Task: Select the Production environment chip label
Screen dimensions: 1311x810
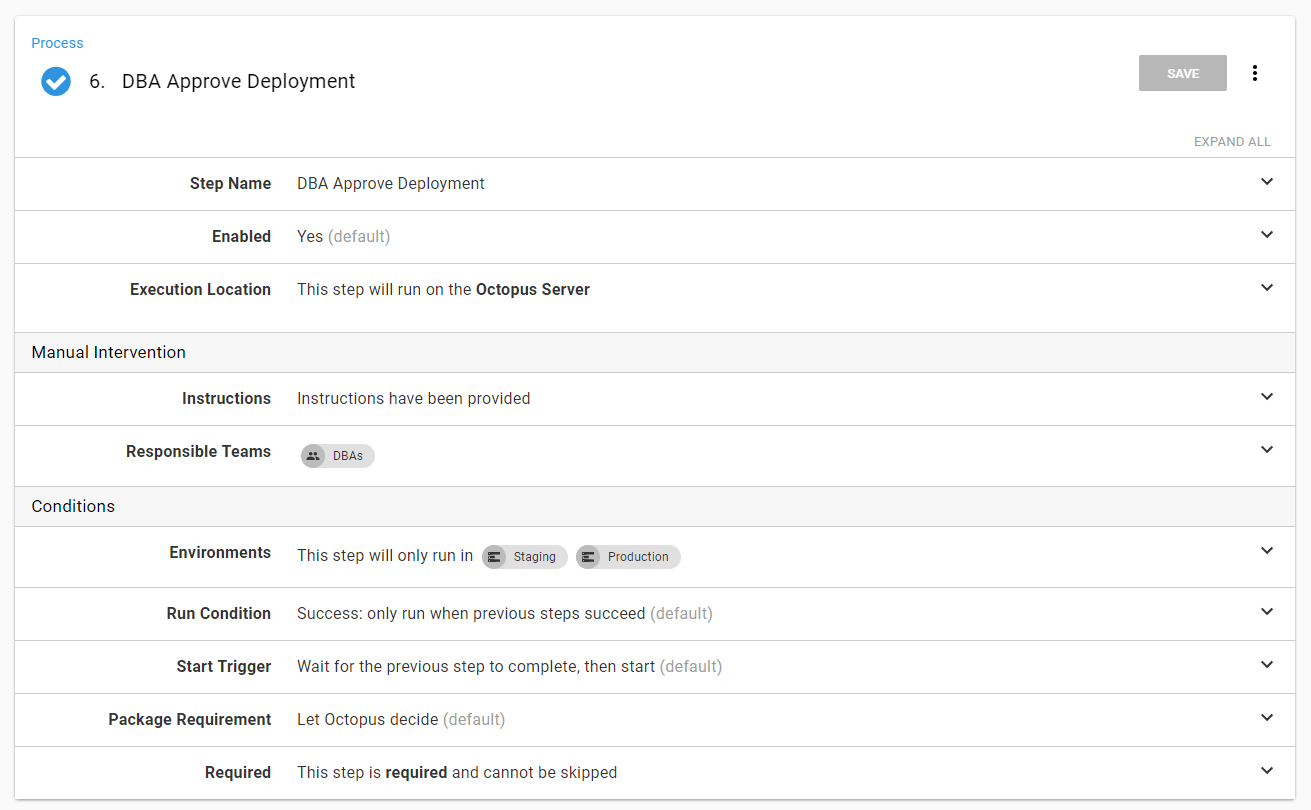Action: 638,557
